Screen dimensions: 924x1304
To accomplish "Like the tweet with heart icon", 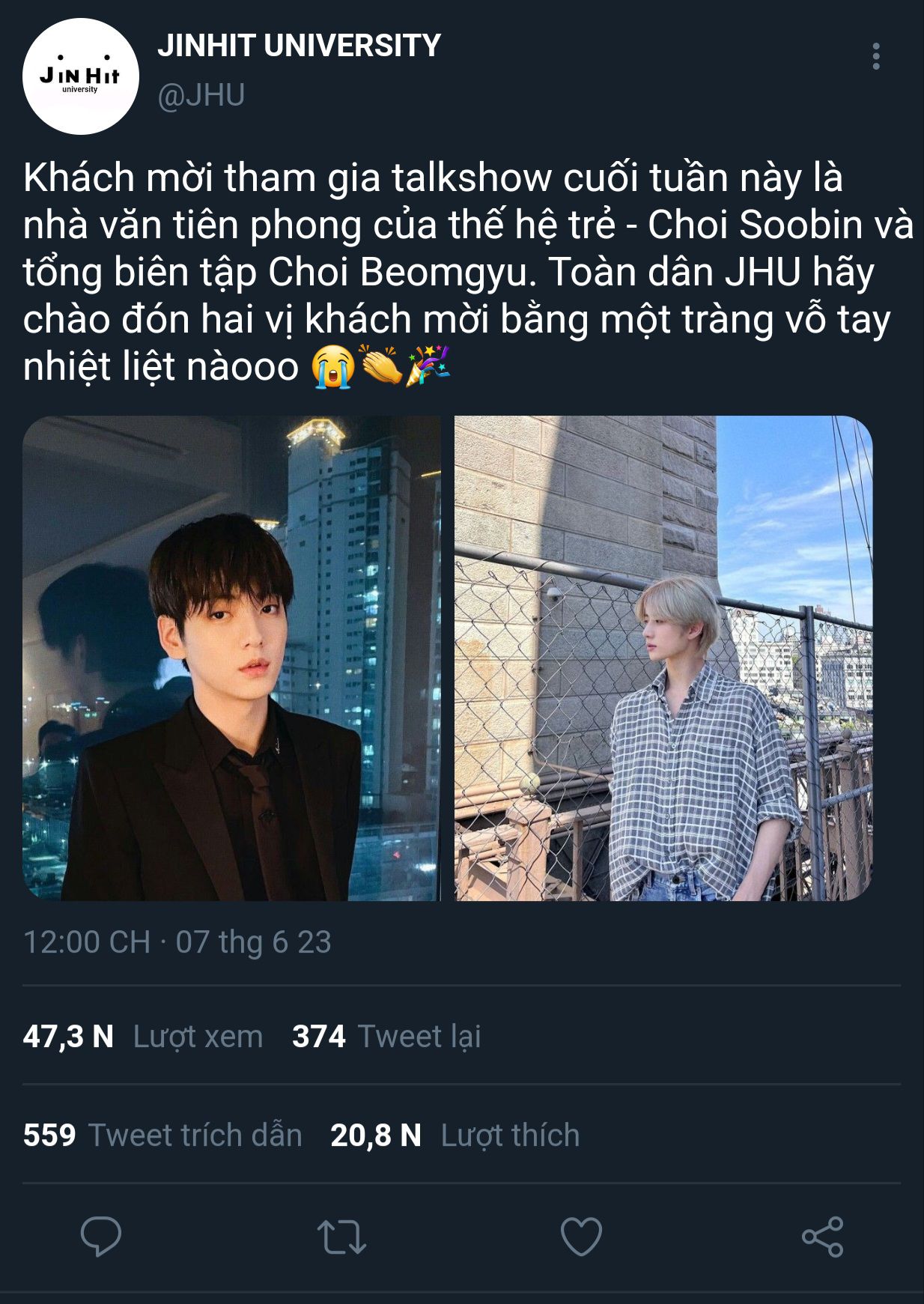I will pyautogui.click(x=582, y=1237).
